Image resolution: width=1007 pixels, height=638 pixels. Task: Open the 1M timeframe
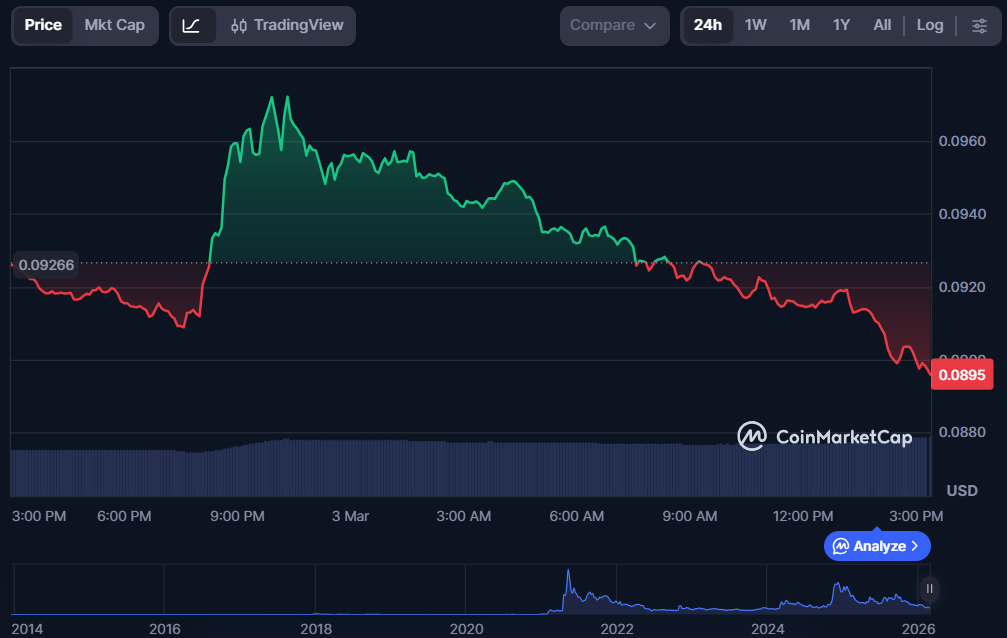(799, 25)
